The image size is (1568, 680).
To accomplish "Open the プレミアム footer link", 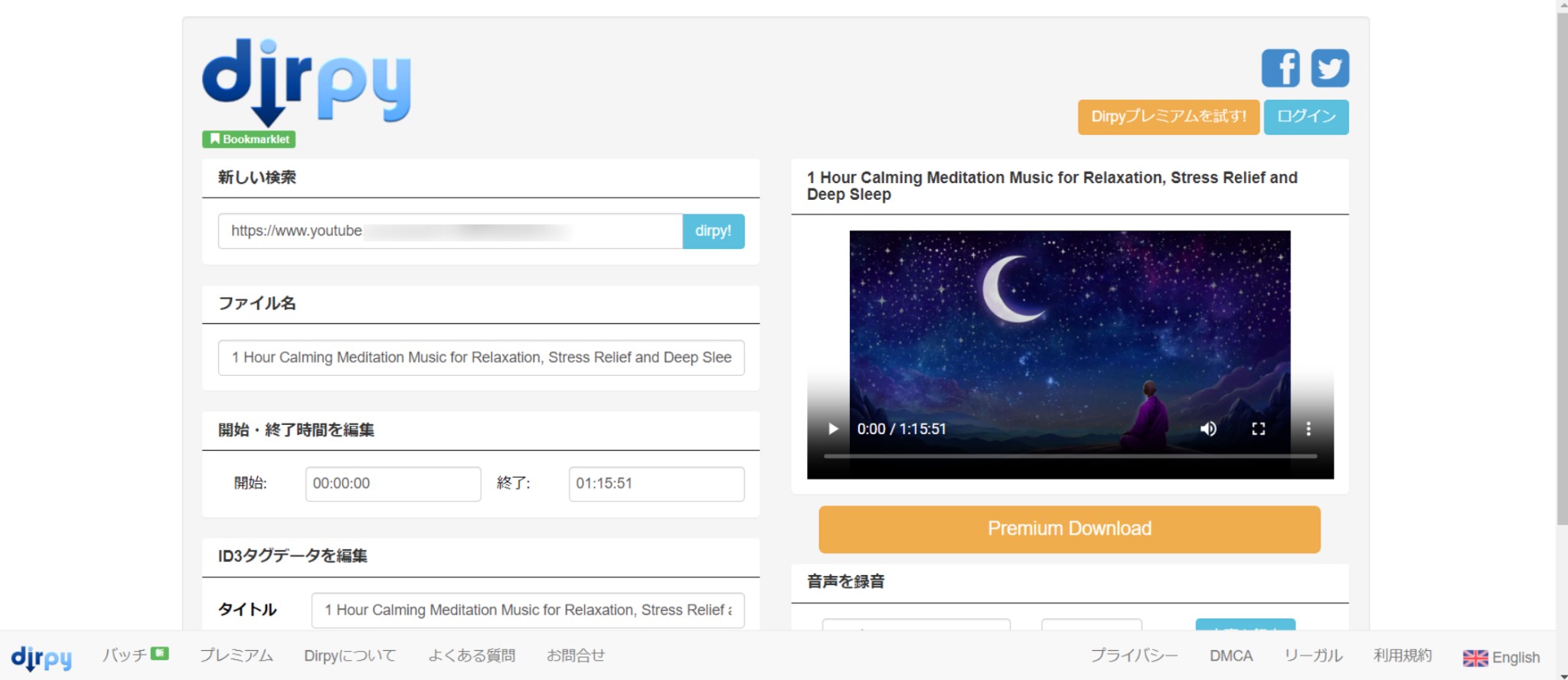I will pyautogui.click(x=236, y=655).
